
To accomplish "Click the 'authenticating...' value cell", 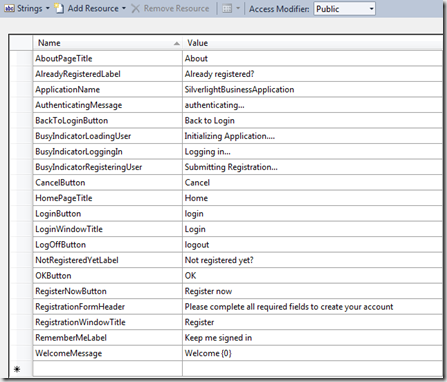I will pyautogui.click(x=312, y=105).
